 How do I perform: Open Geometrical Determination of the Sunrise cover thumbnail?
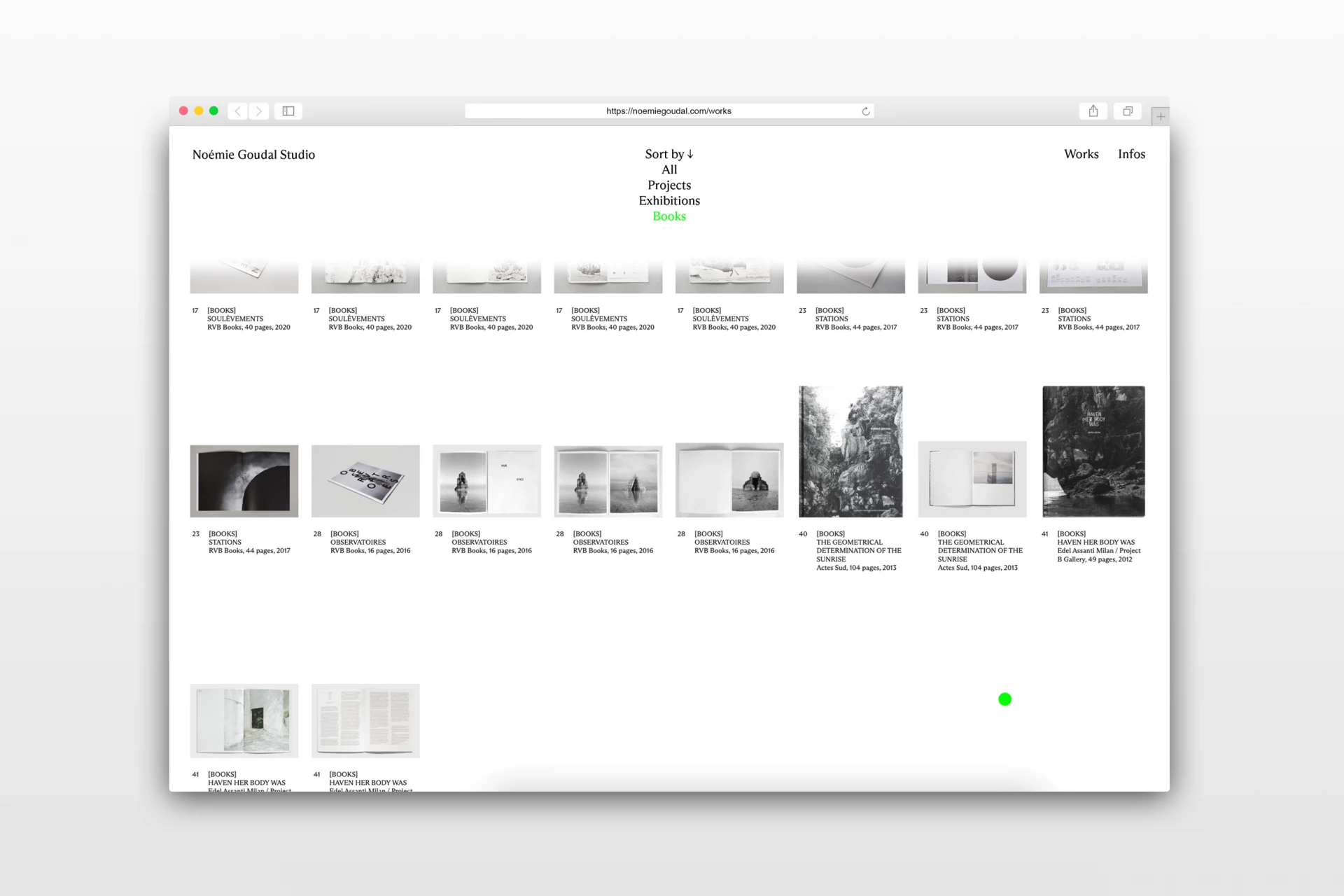[x=850, y=451]
